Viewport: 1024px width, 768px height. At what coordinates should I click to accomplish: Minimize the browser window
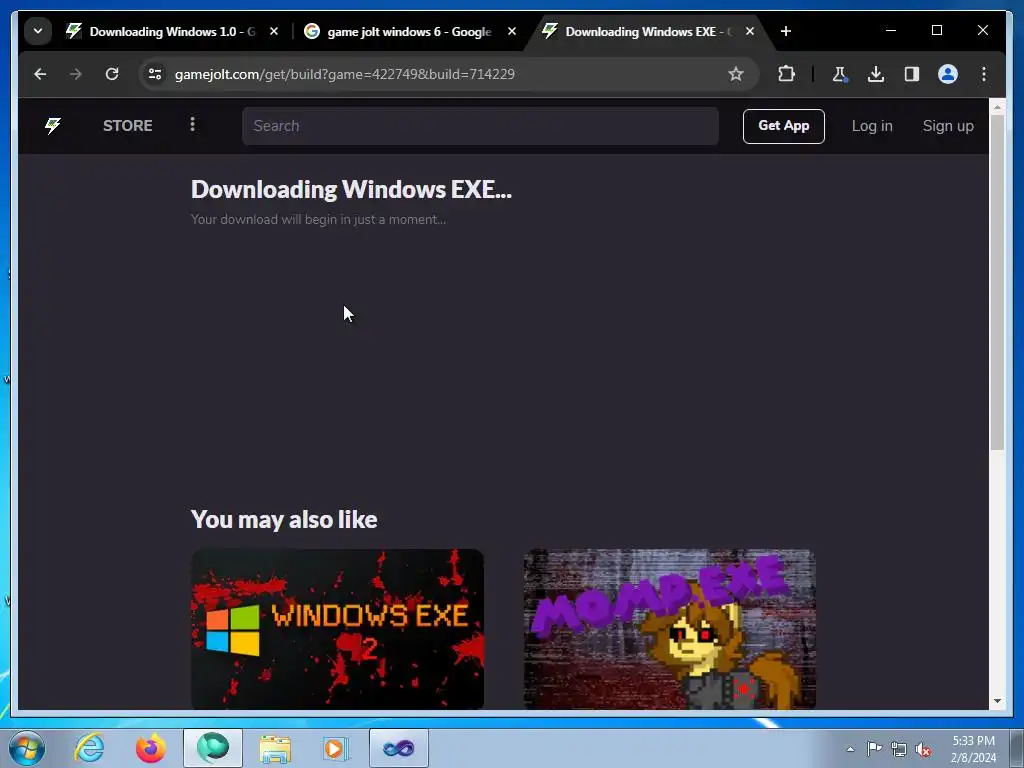[891, 31]
